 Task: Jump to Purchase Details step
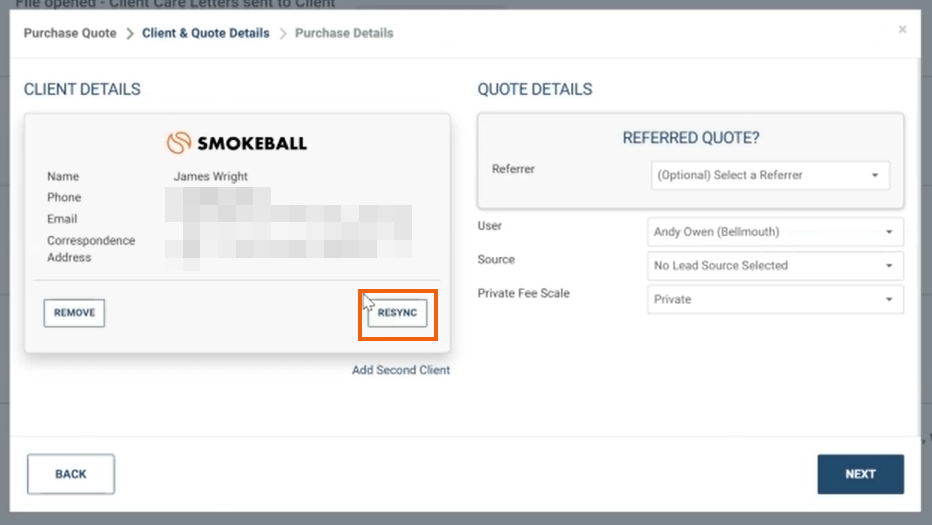click(x=344, y=33)
